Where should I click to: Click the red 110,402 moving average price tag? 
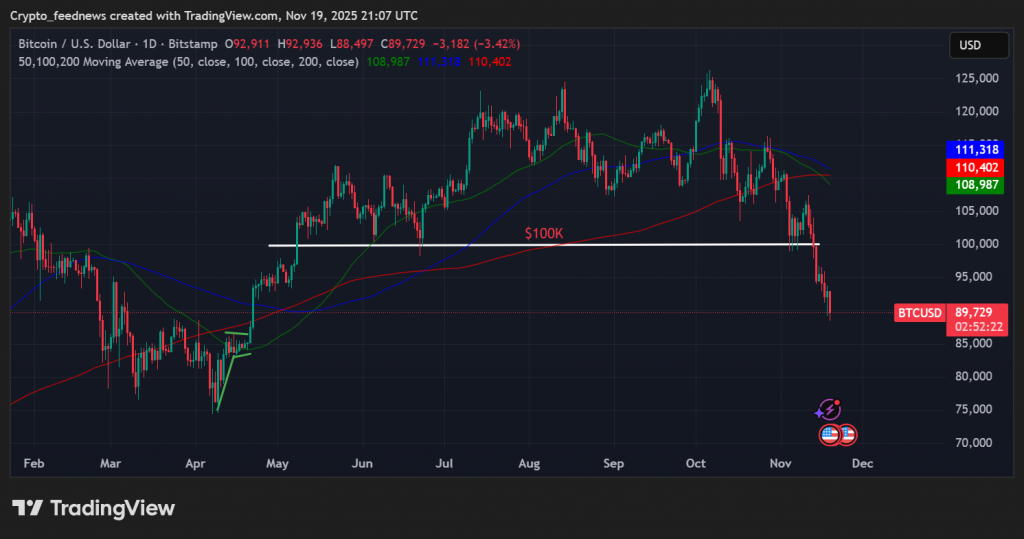pos(975,167)
